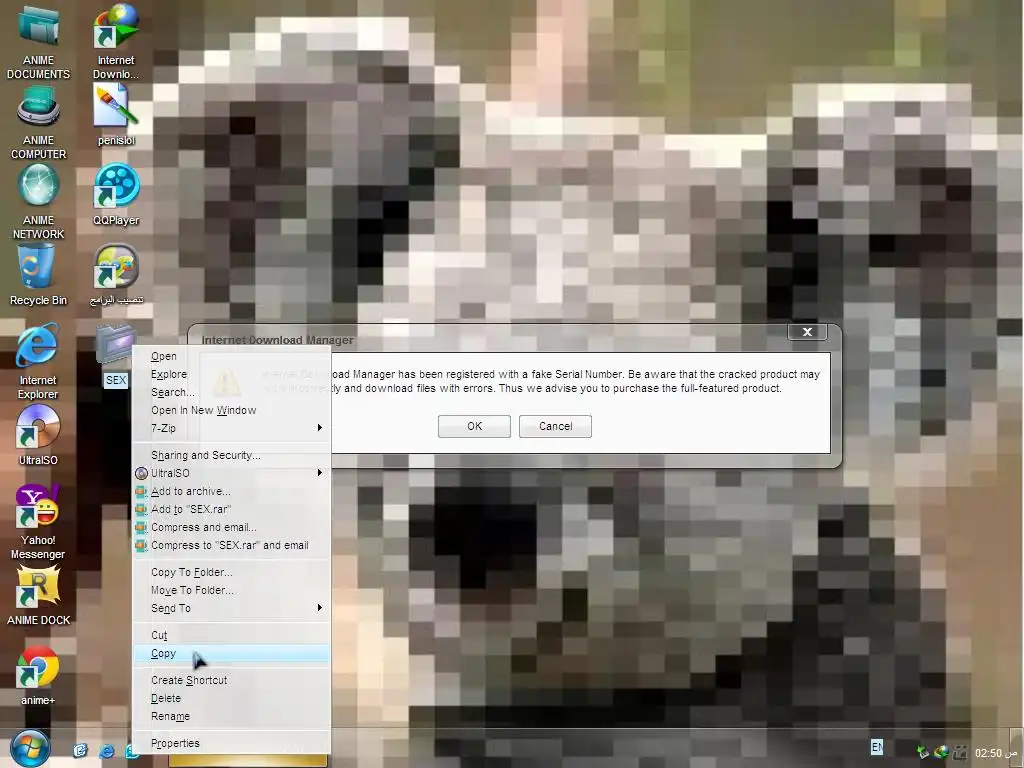Choose Copy To Folder... entry
The image size is (1024, 768).
(231, 572)
